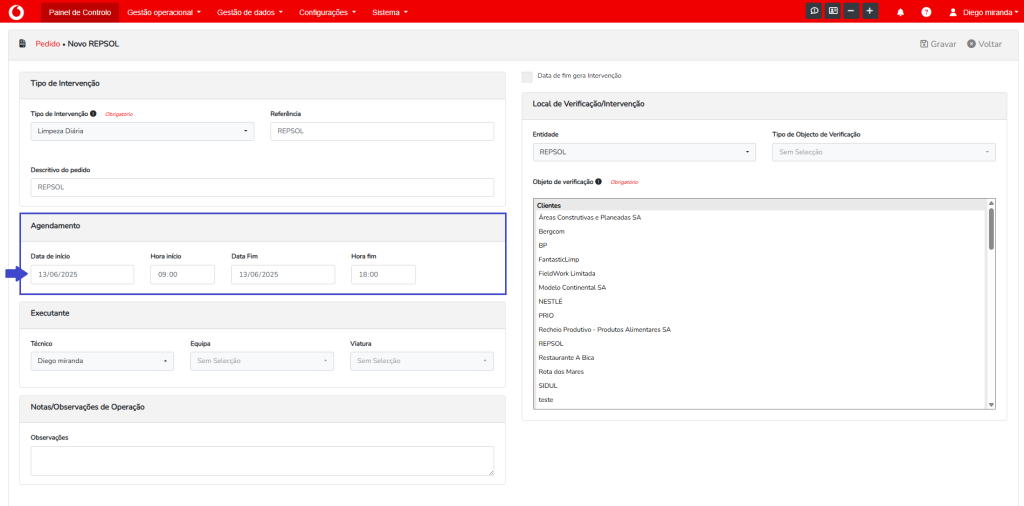
Task: Click the Vodafone logo in the header
Action: [17, 12]
